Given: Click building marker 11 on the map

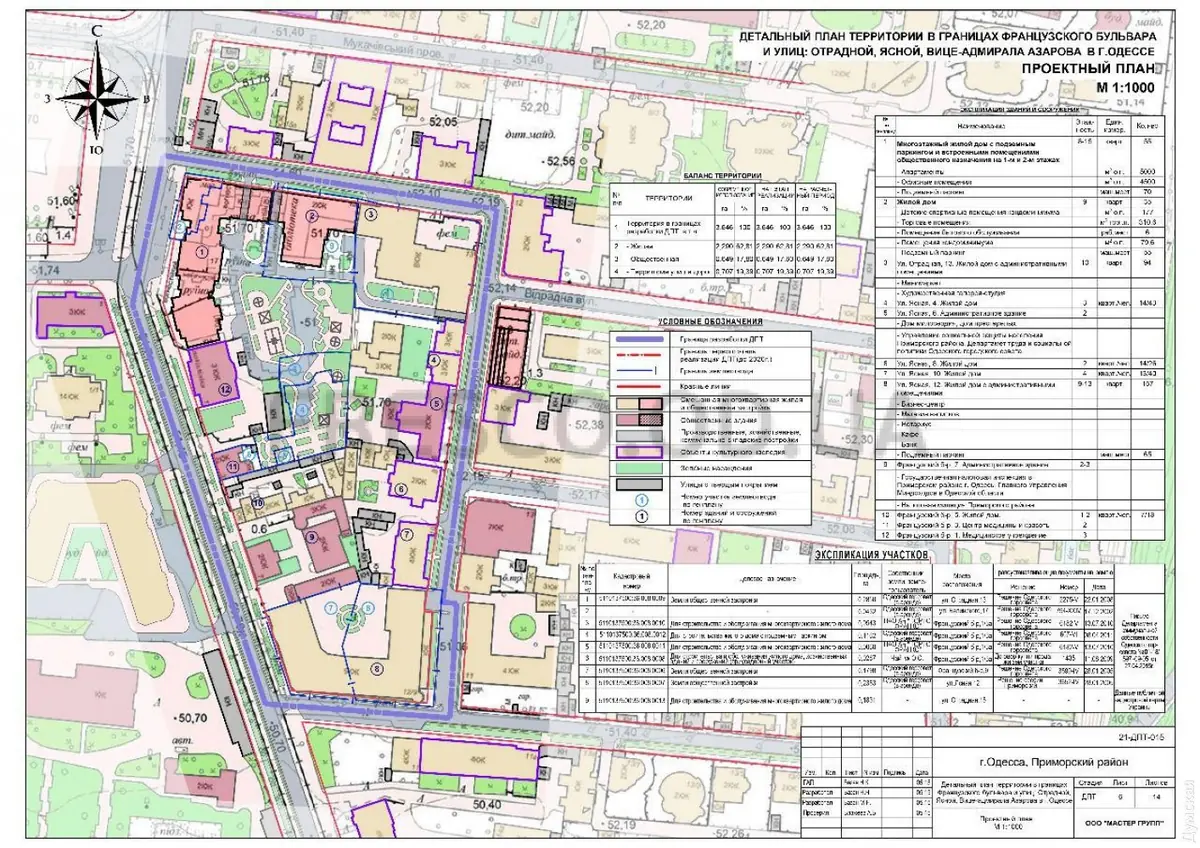Looking at the screenshot, I should [234, 465].
